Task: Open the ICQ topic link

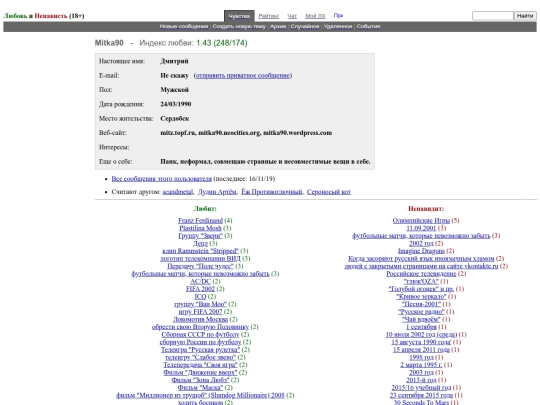Action: (x=200, y=296)
